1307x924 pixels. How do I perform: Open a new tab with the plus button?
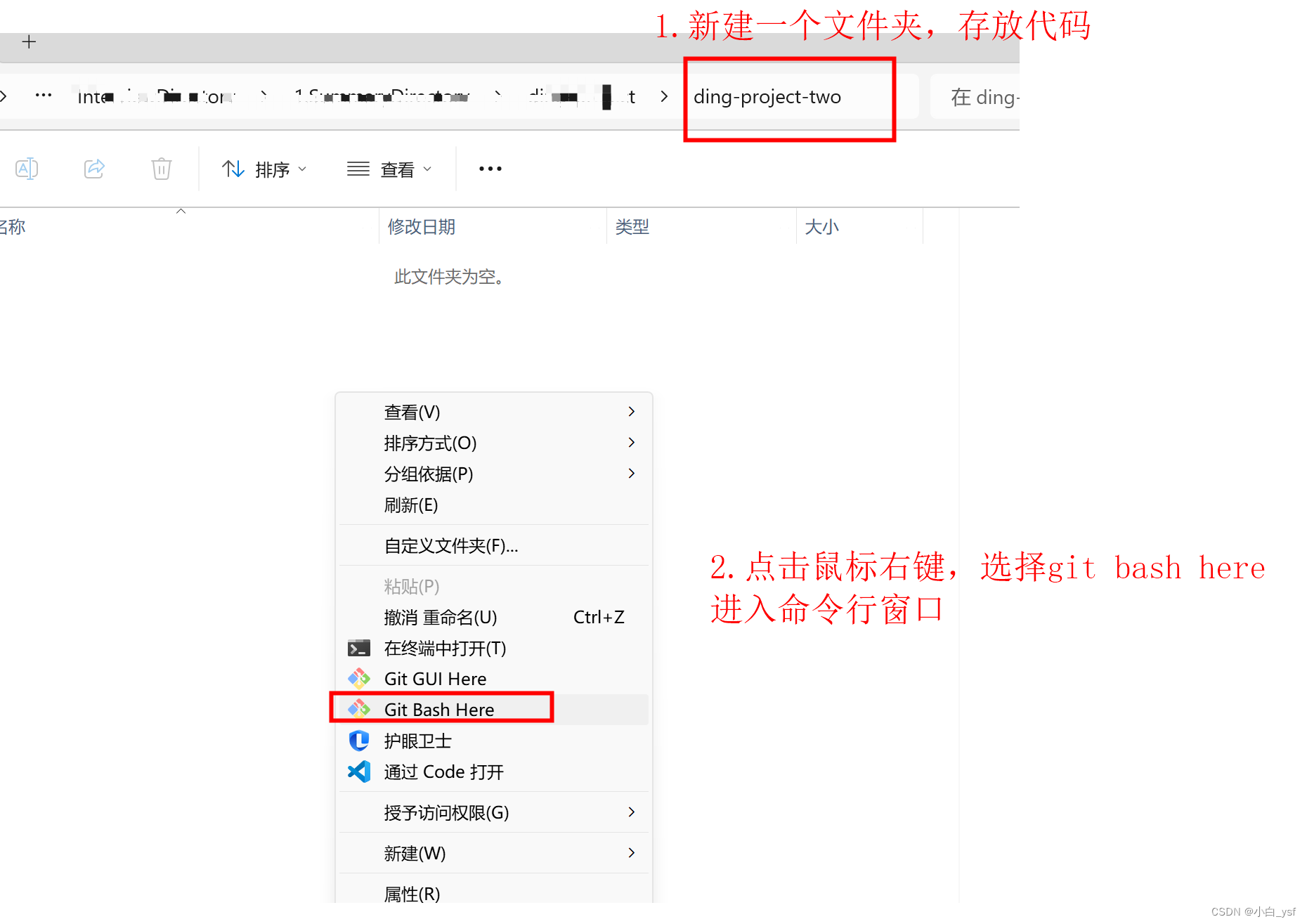tap(29, 42)
